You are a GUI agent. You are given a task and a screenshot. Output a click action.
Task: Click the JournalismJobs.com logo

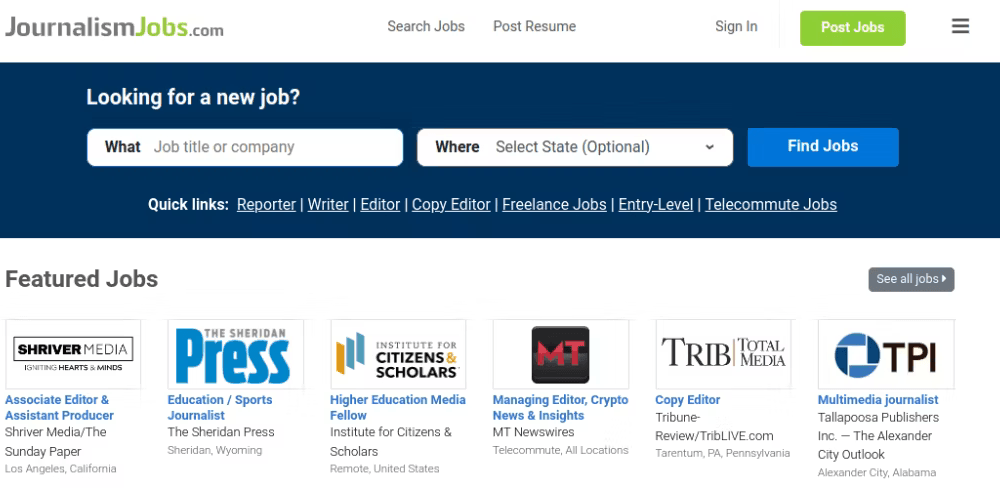[114, 27]
